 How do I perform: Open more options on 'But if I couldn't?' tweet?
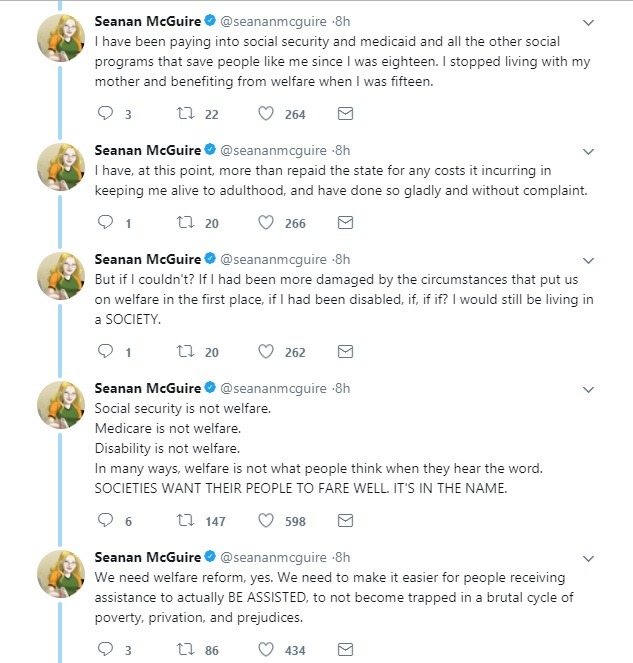(x=589, y=261)
